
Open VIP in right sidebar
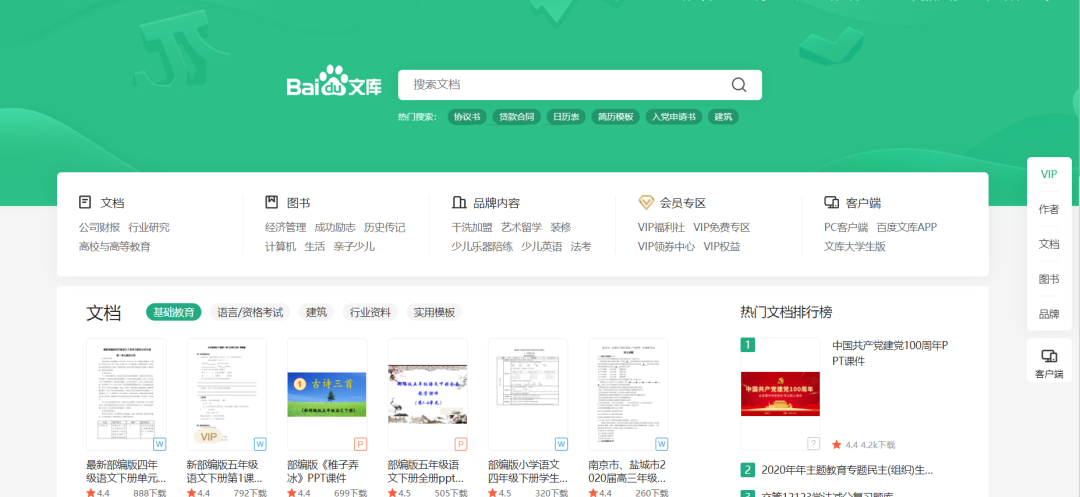tap(1049, 174)
